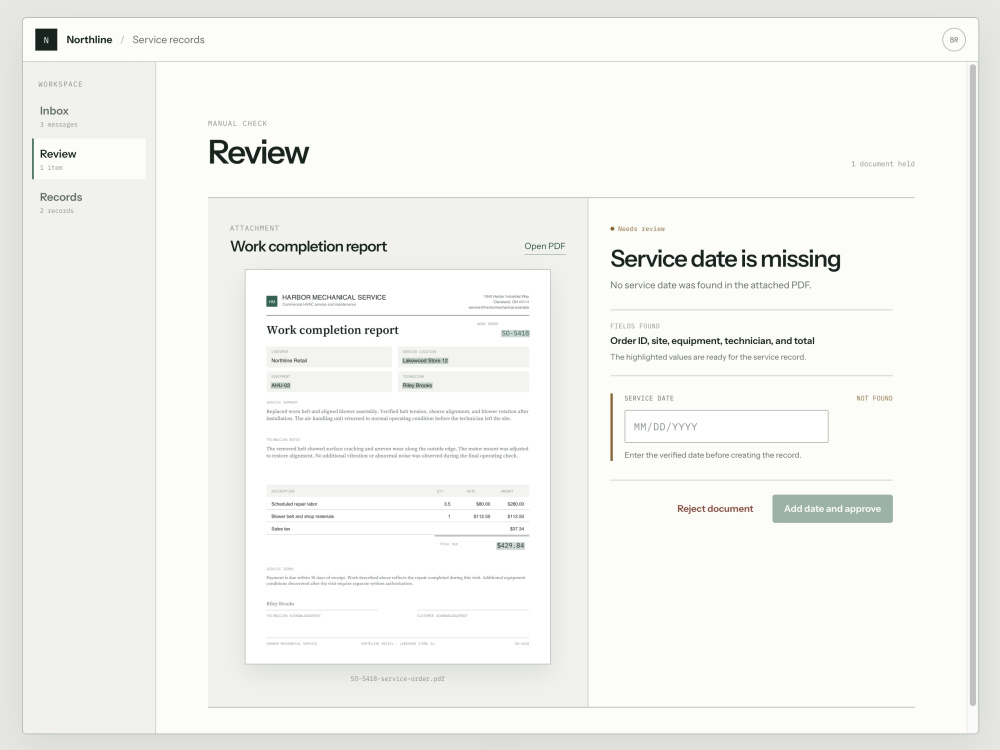Open the BR user avatar menu
This screenshot has width=1000, height=750.
[953, 40]
